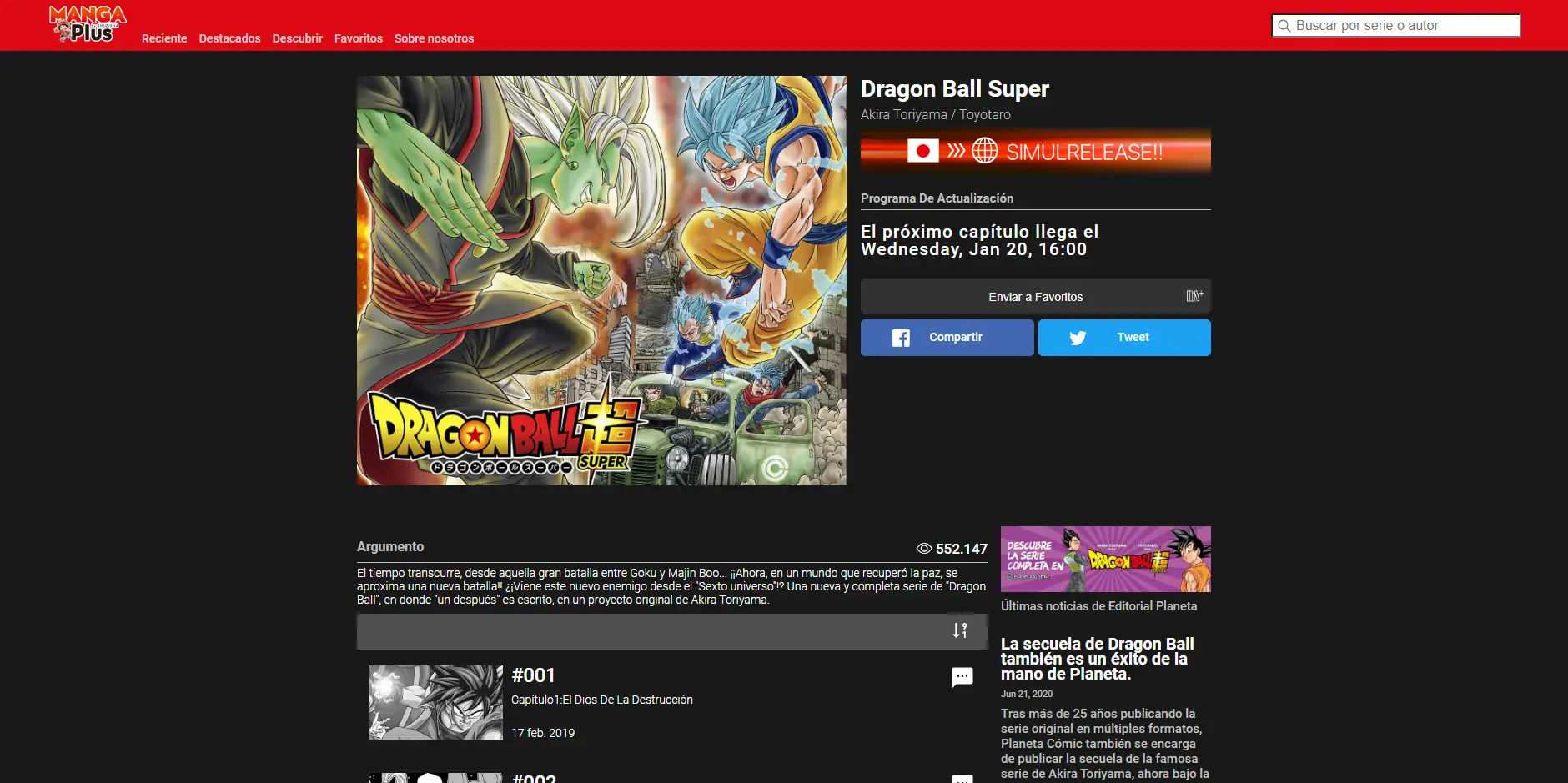Open the Descubre la serie completa banner

click(1106, 559)
